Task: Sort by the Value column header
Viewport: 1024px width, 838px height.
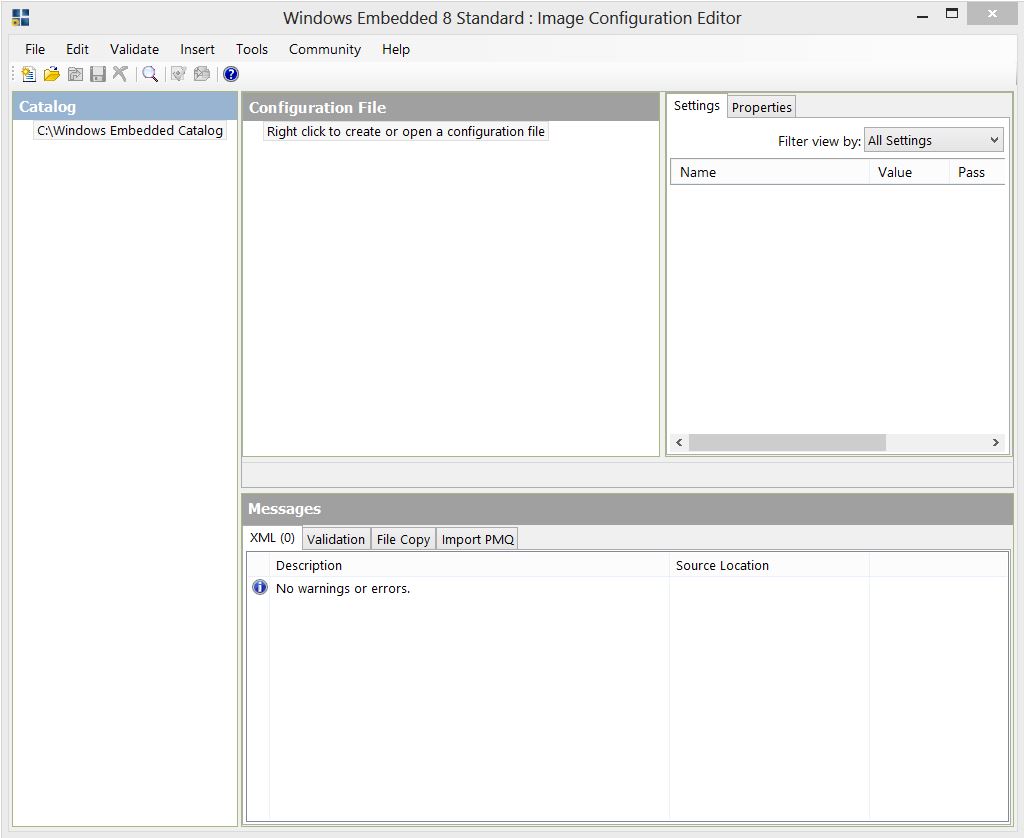Action: 909,172
